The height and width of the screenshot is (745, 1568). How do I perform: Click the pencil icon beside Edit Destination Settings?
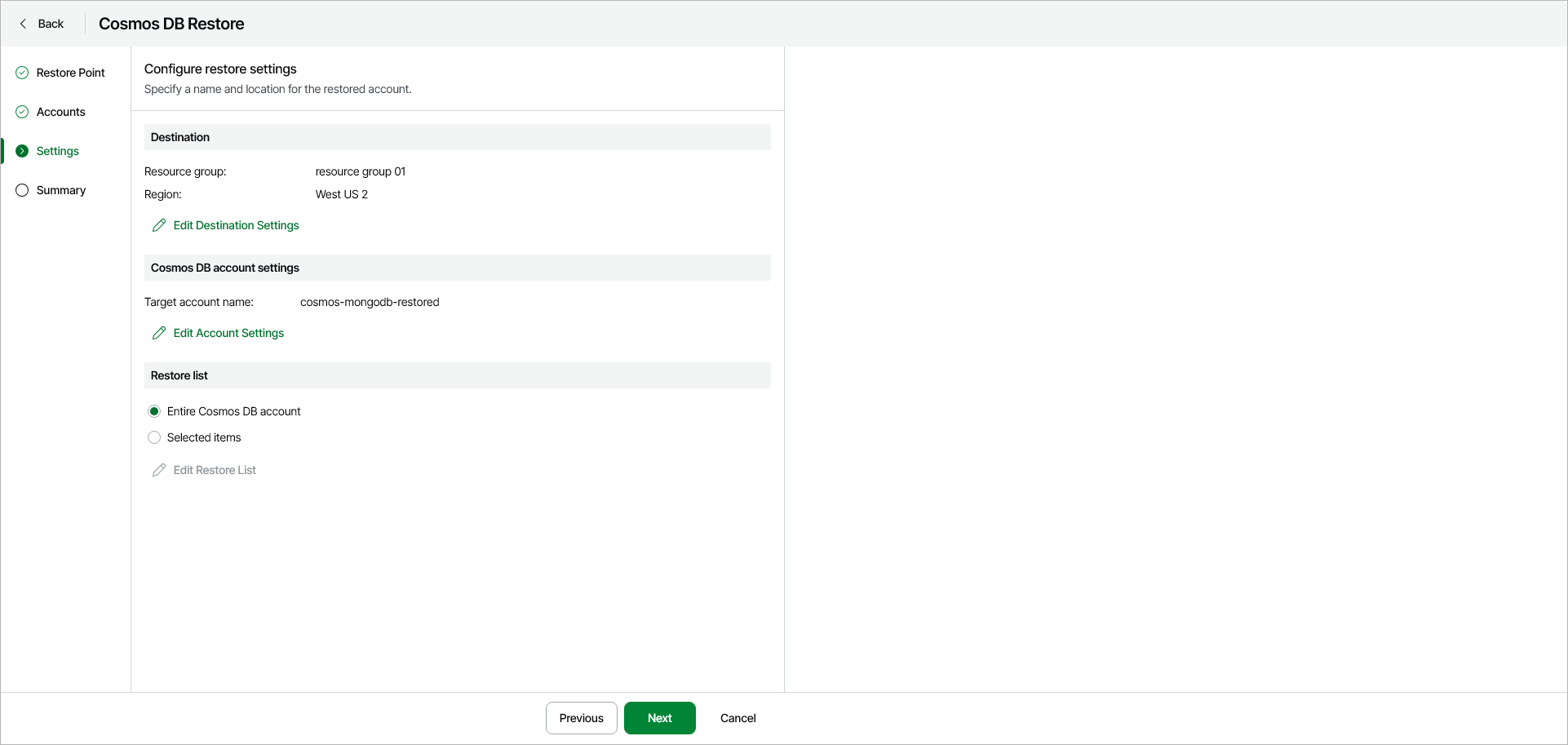[159, 225]
